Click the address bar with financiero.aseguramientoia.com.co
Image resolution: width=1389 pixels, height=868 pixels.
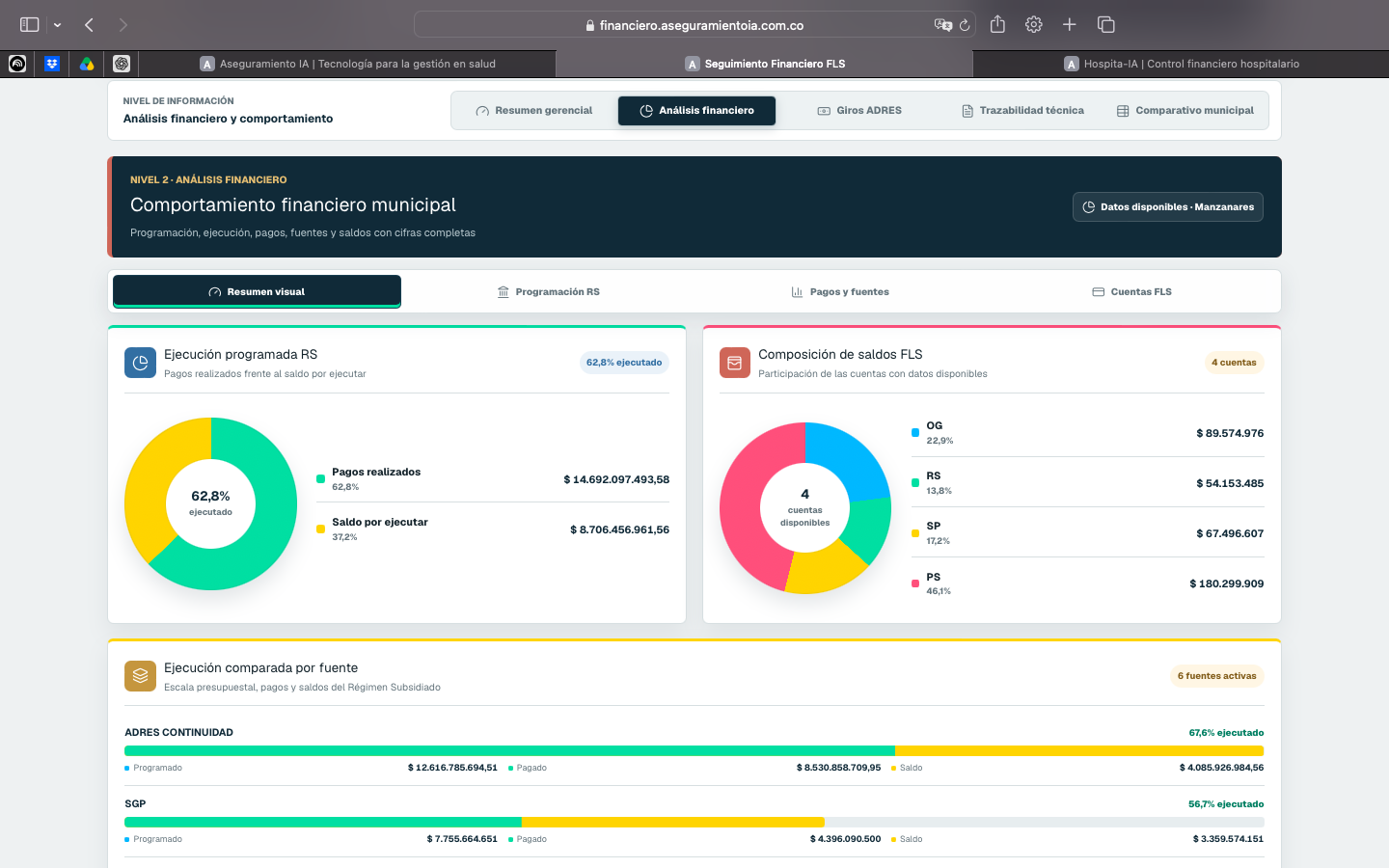coord(694,25)
